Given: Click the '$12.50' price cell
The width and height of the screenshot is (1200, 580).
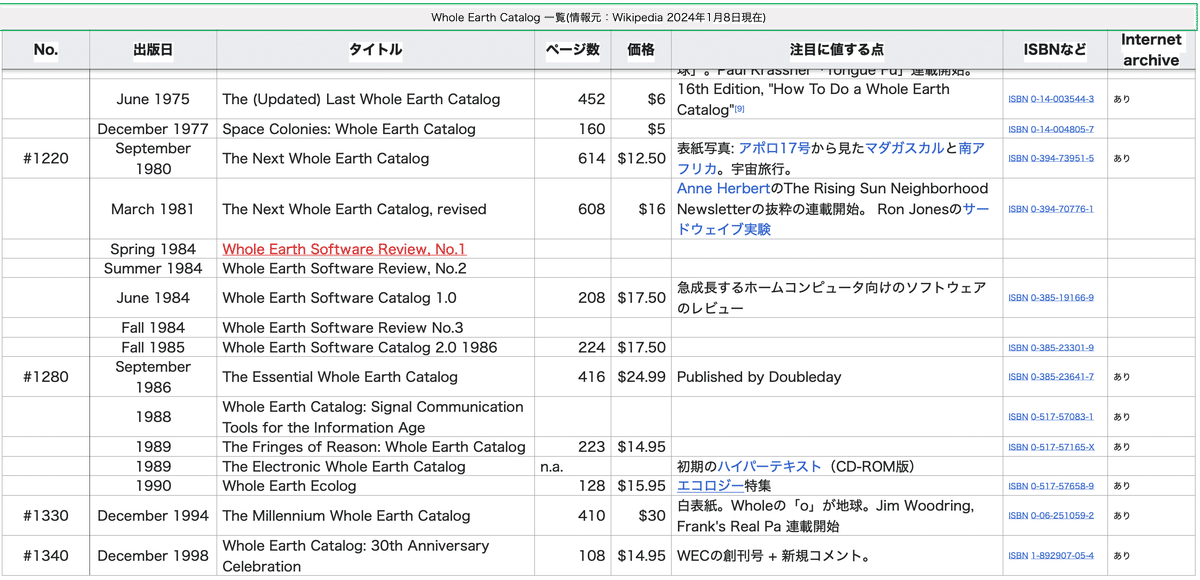Looking at the screenshot, I should point(641,158).
